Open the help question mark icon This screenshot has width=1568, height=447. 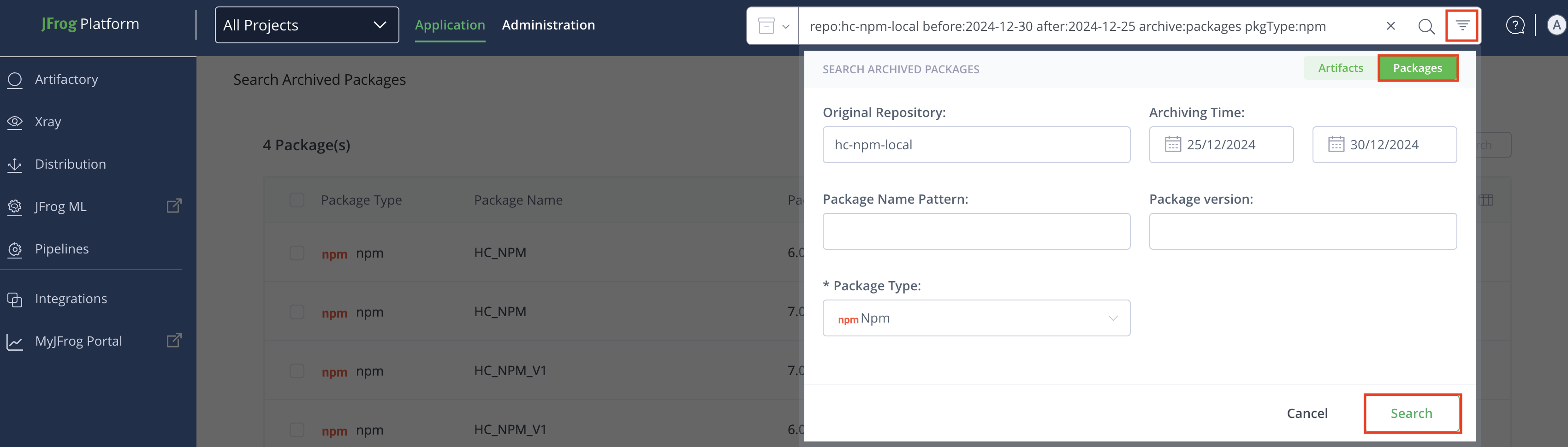point(1515,25)
